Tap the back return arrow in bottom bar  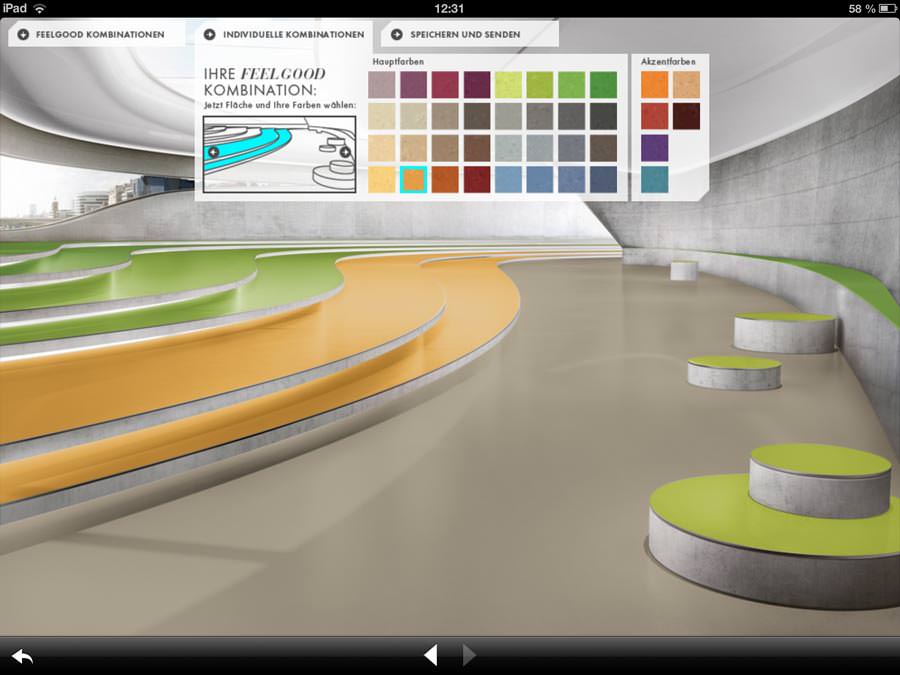click(x=22, y=655)
